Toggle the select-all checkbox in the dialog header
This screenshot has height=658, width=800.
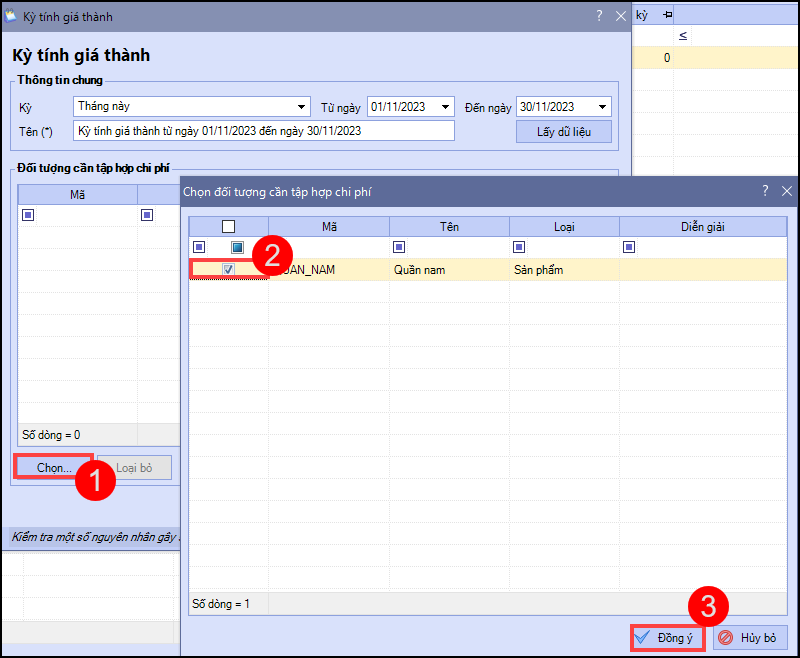[x=228, y=227]
